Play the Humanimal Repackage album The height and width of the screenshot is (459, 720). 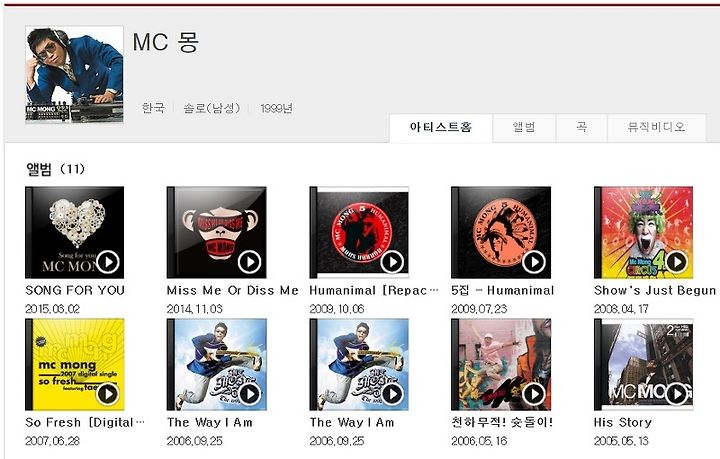pos(392,262)
